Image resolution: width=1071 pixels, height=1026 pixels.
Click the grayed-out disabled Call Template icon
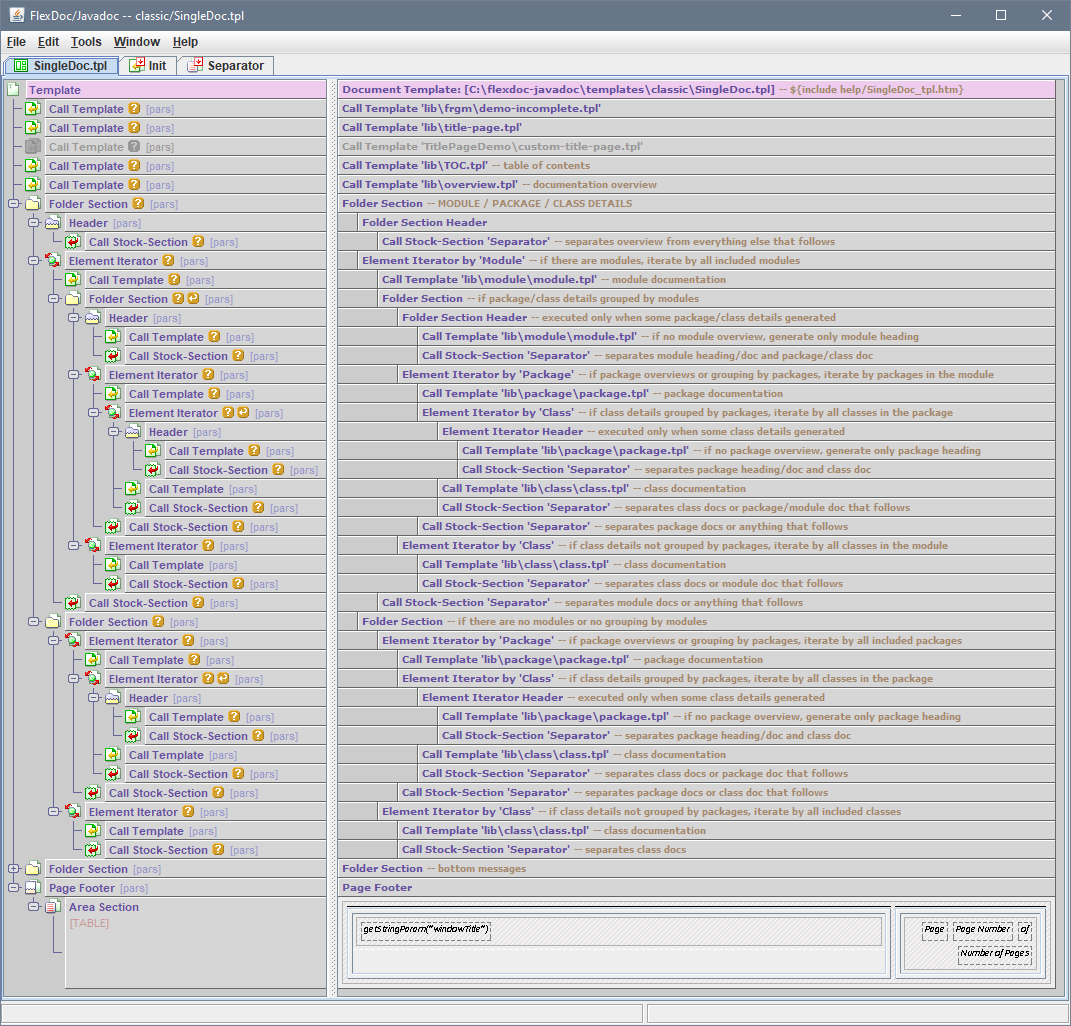click(32, 147)
